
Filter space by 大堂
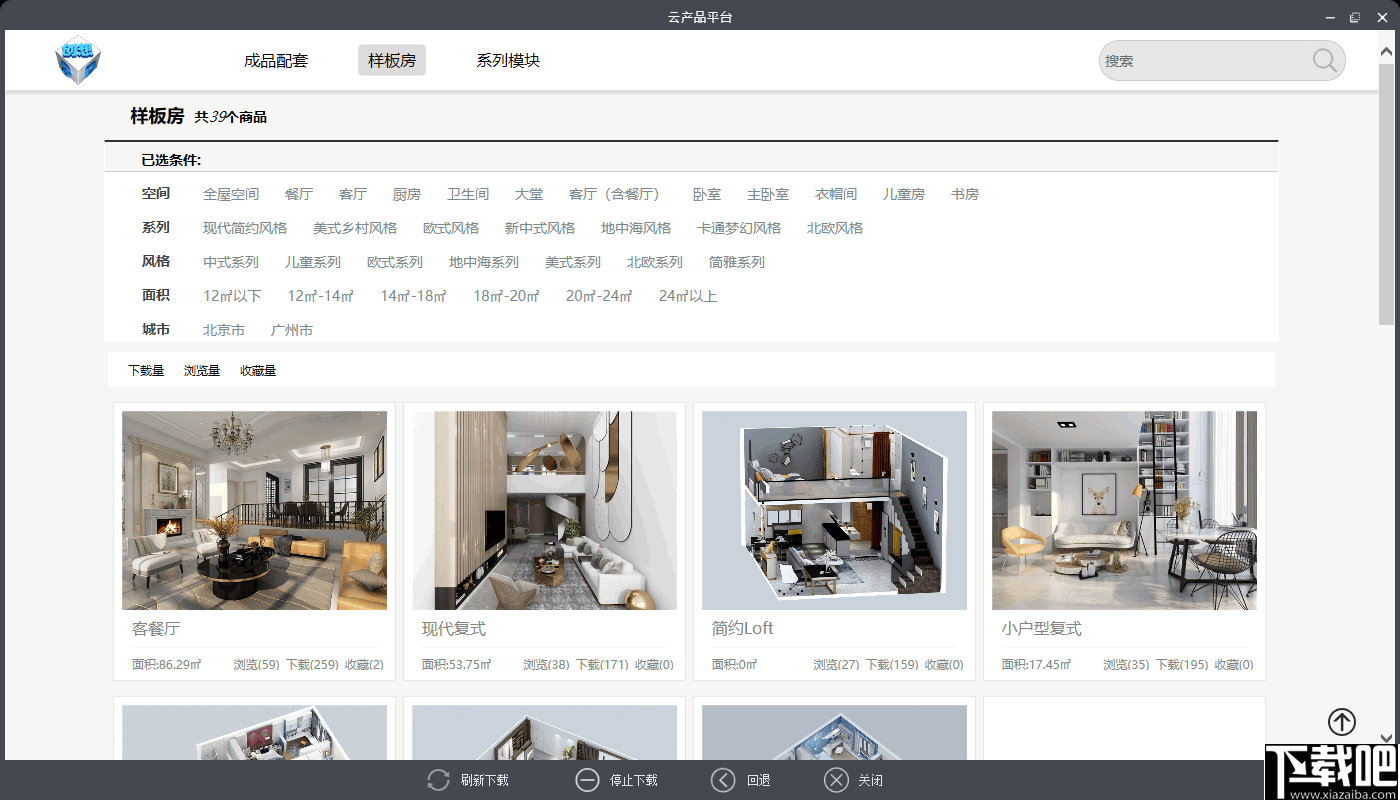pyautogui.click(x=529, y=194)
